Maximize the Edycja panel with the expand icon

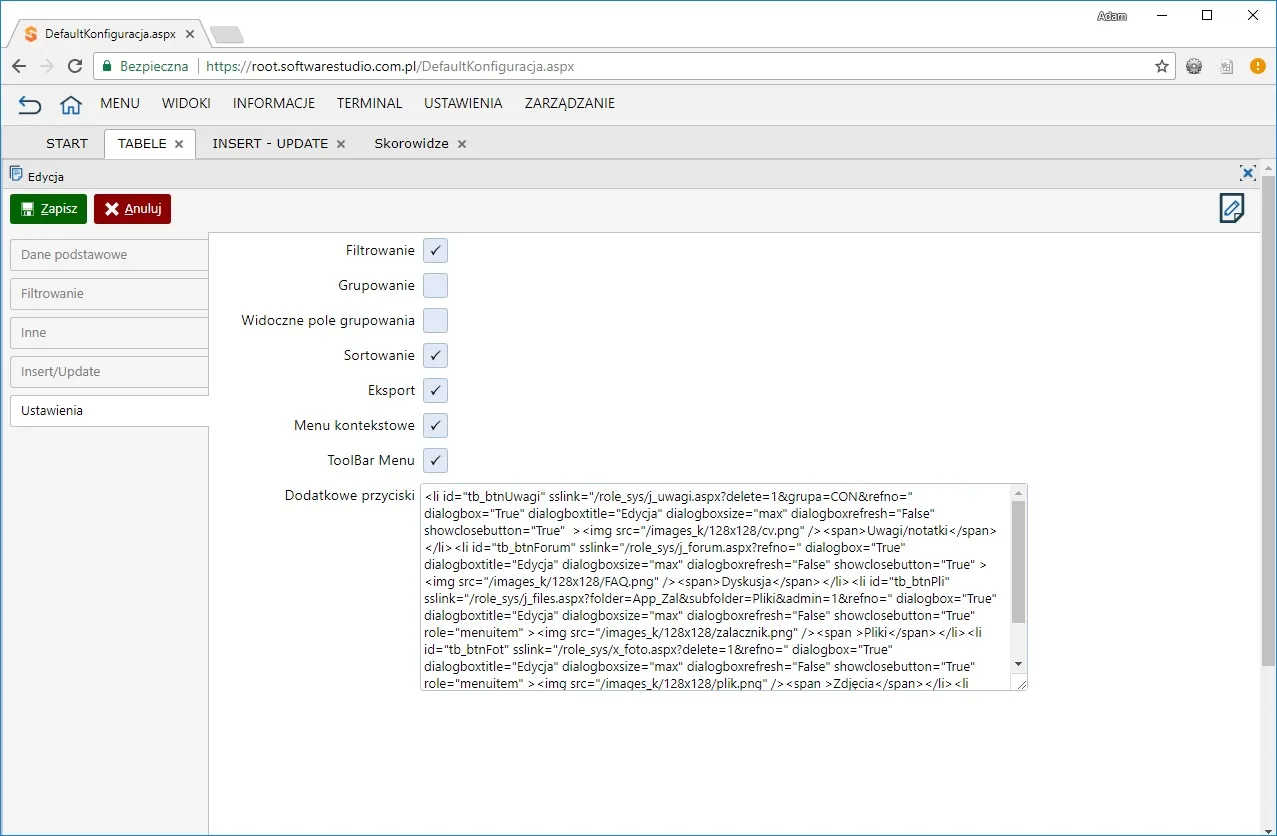click(1248, 173)
